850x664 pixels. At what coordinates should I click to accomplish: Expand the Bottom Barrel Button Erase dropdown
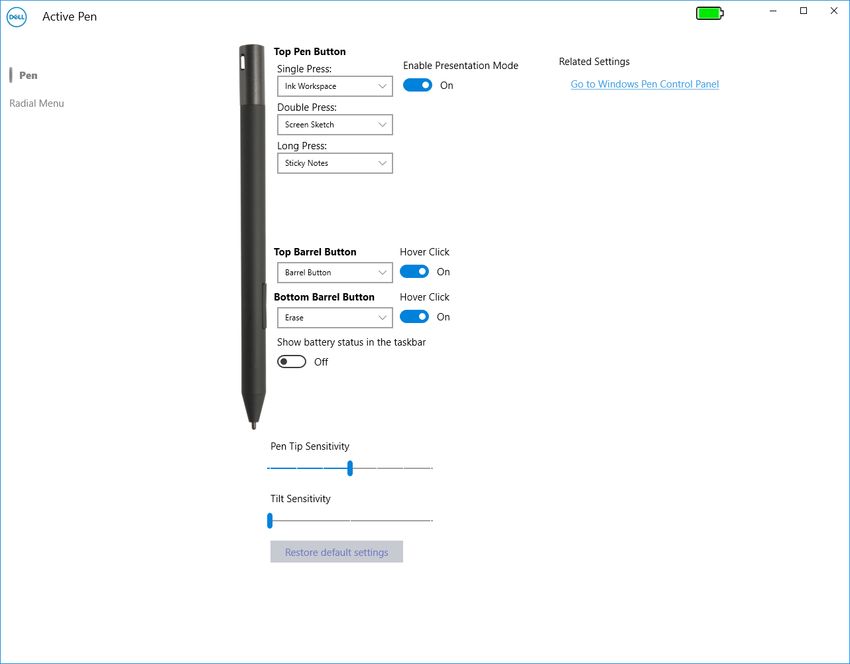334,318
